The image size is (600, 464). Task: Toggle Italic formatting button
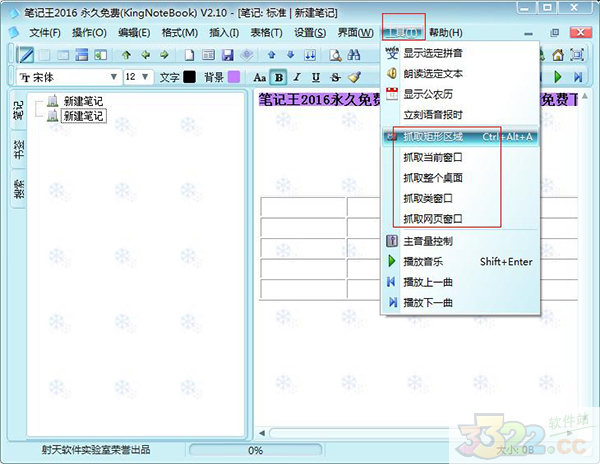pos(297,77)
